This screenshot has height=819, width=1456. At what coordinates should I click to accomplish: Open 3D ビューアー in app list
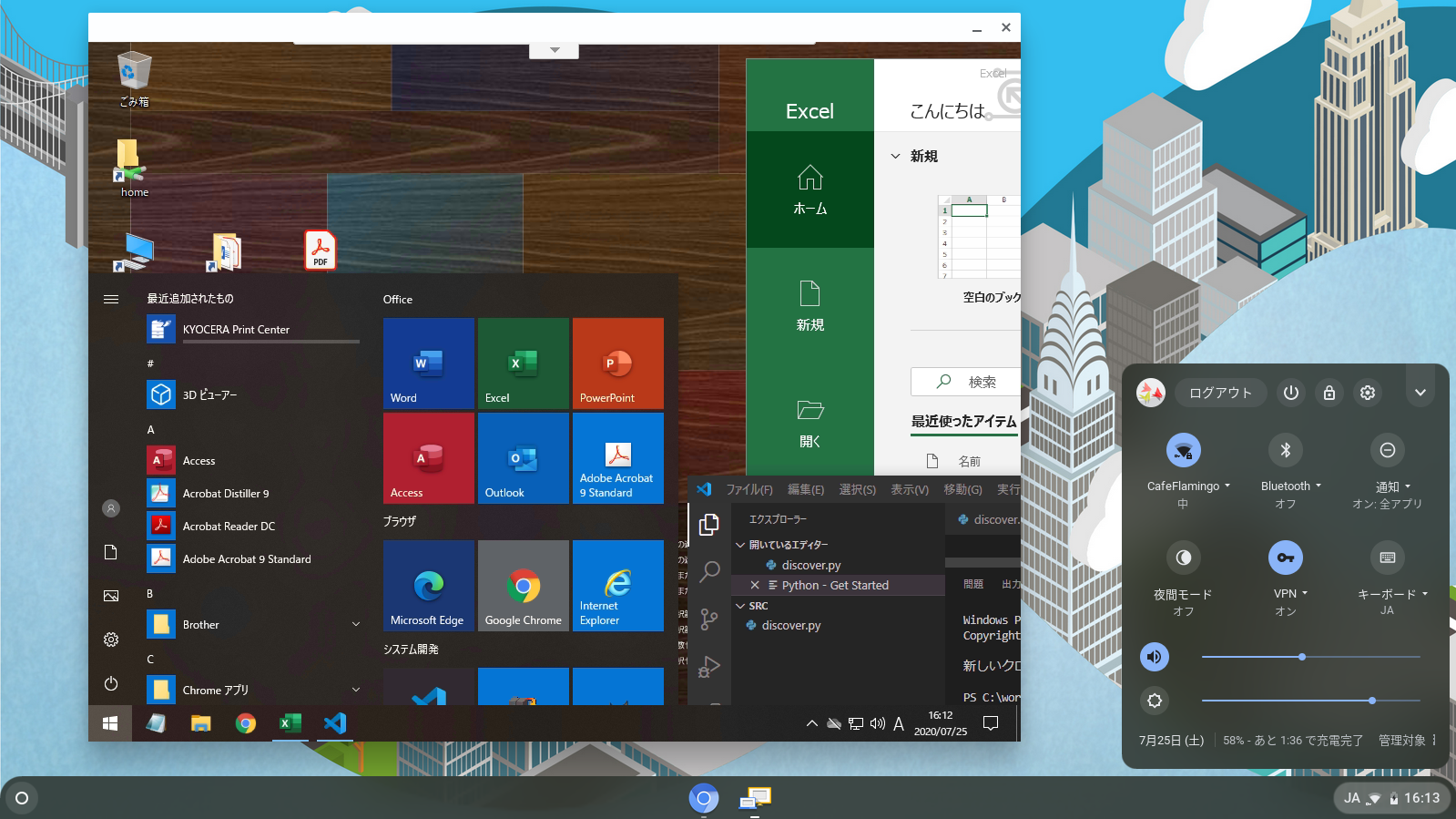pos(253,394)
